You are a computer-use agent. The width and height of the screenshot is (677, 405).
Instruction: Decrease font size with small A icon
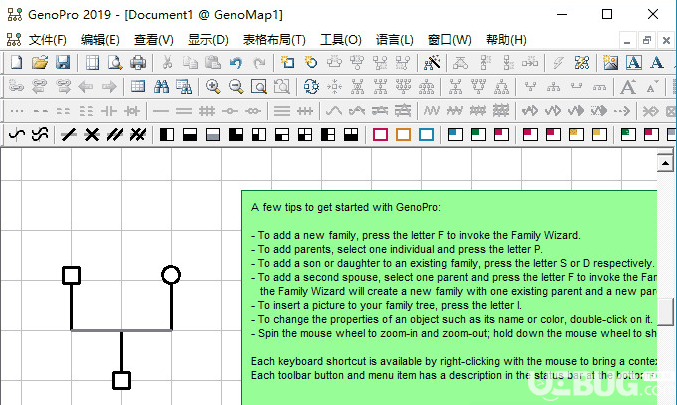[652, 87]
